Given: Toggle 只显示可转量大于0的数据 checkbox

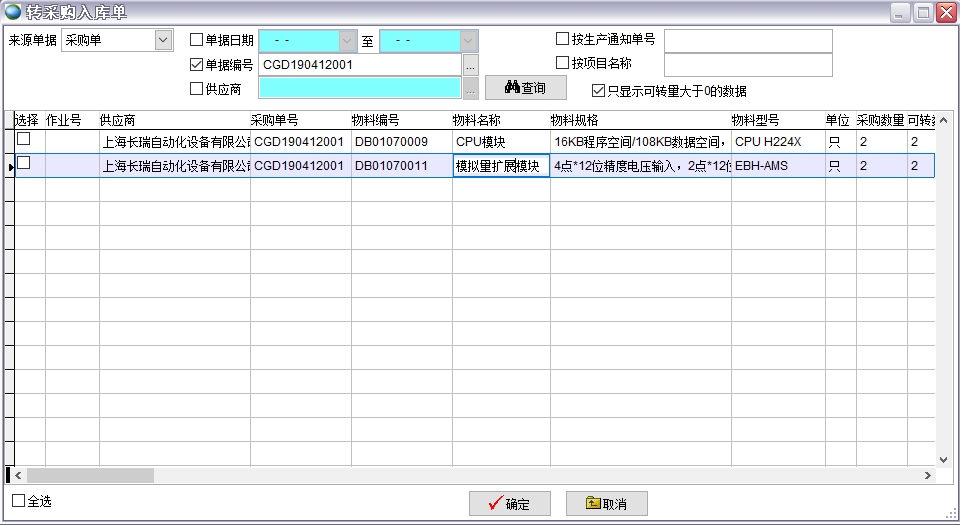Looking at the screenshot, I should click(x=599, y=91).
